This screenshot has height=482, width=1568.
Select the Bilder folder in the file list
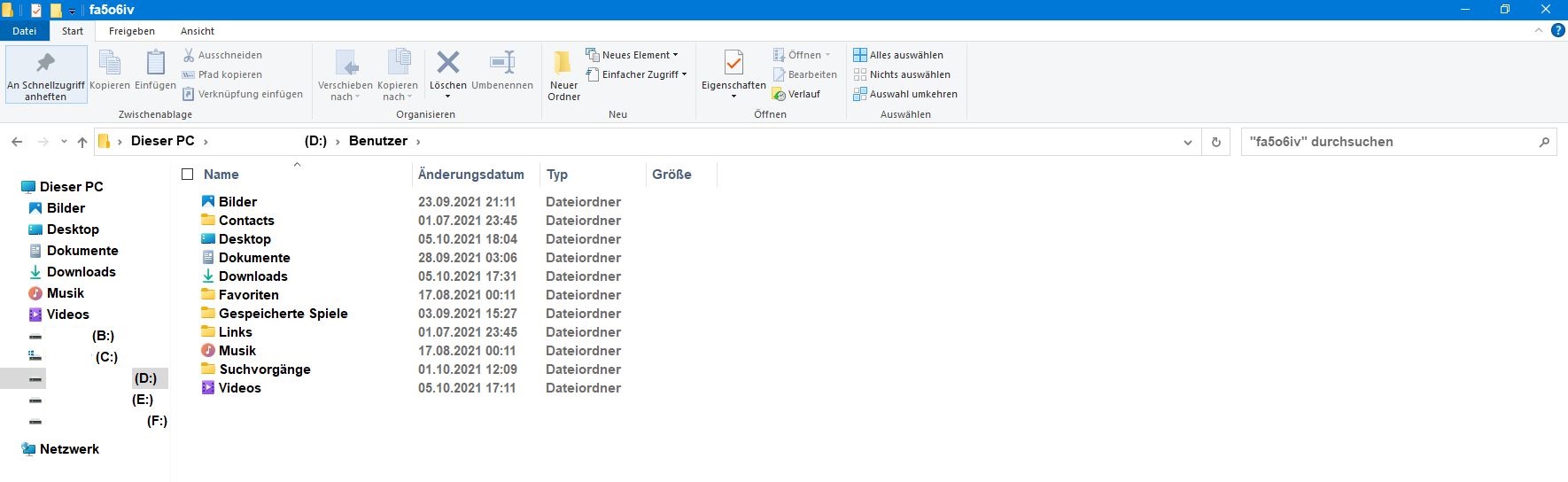(x=237, y=202)
